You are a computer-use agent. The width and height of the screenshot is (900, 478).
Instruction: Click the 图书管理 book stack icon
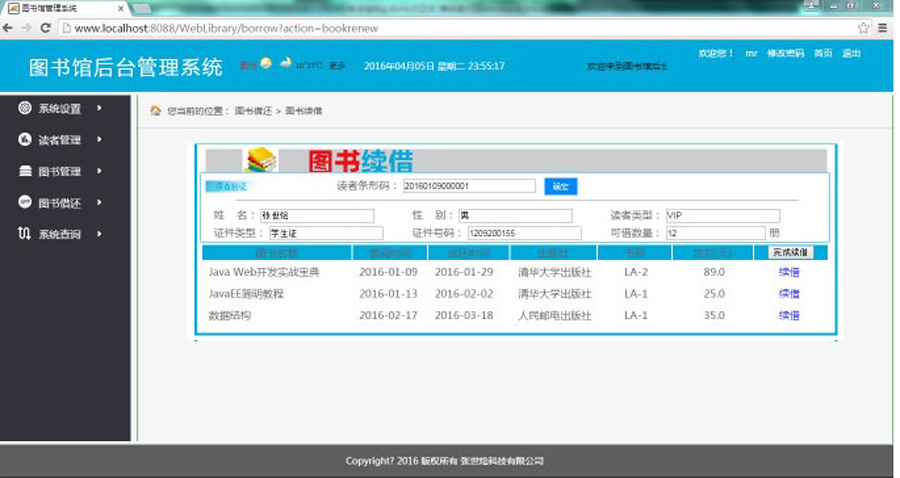25,171
